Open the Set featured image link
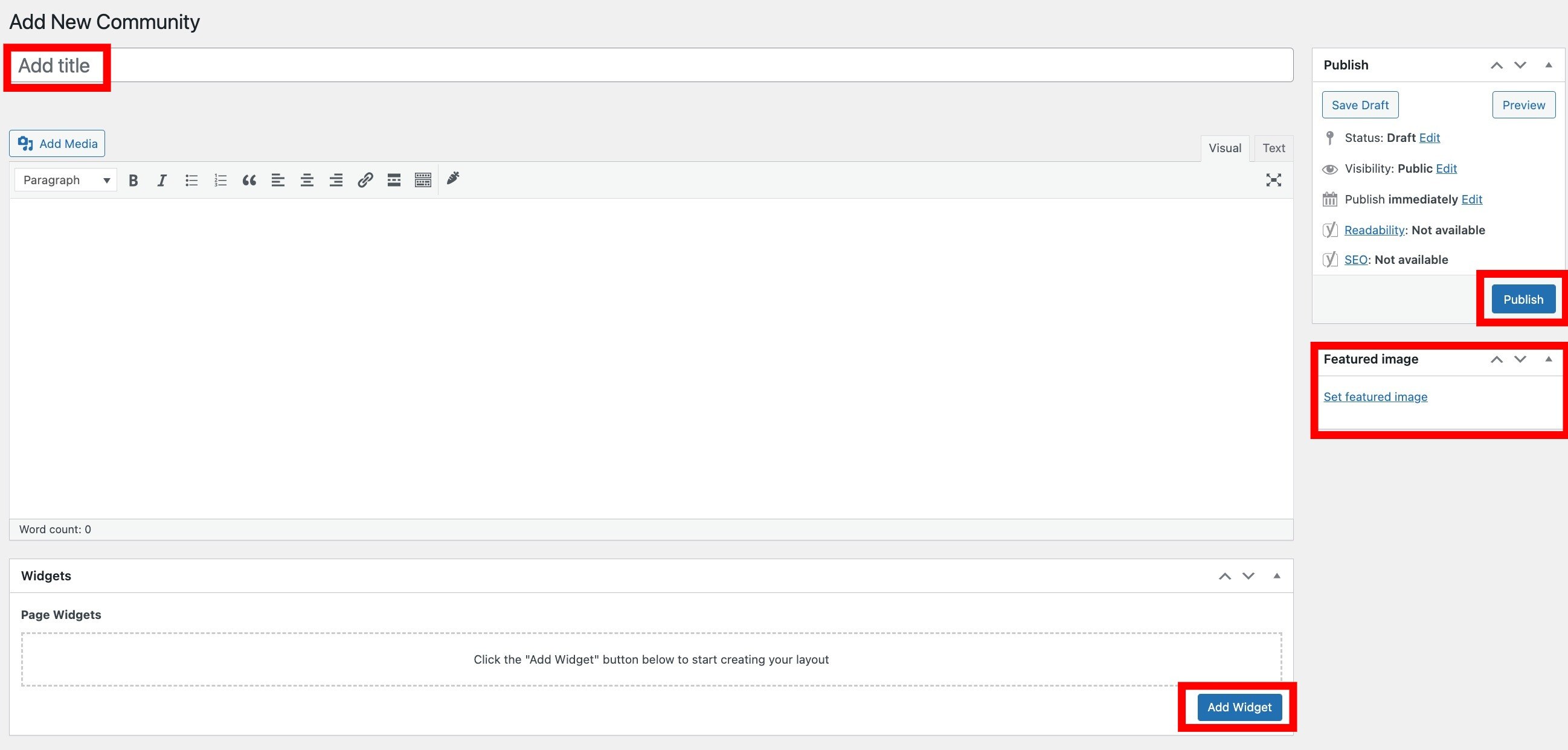 [x=1375, y=397]
